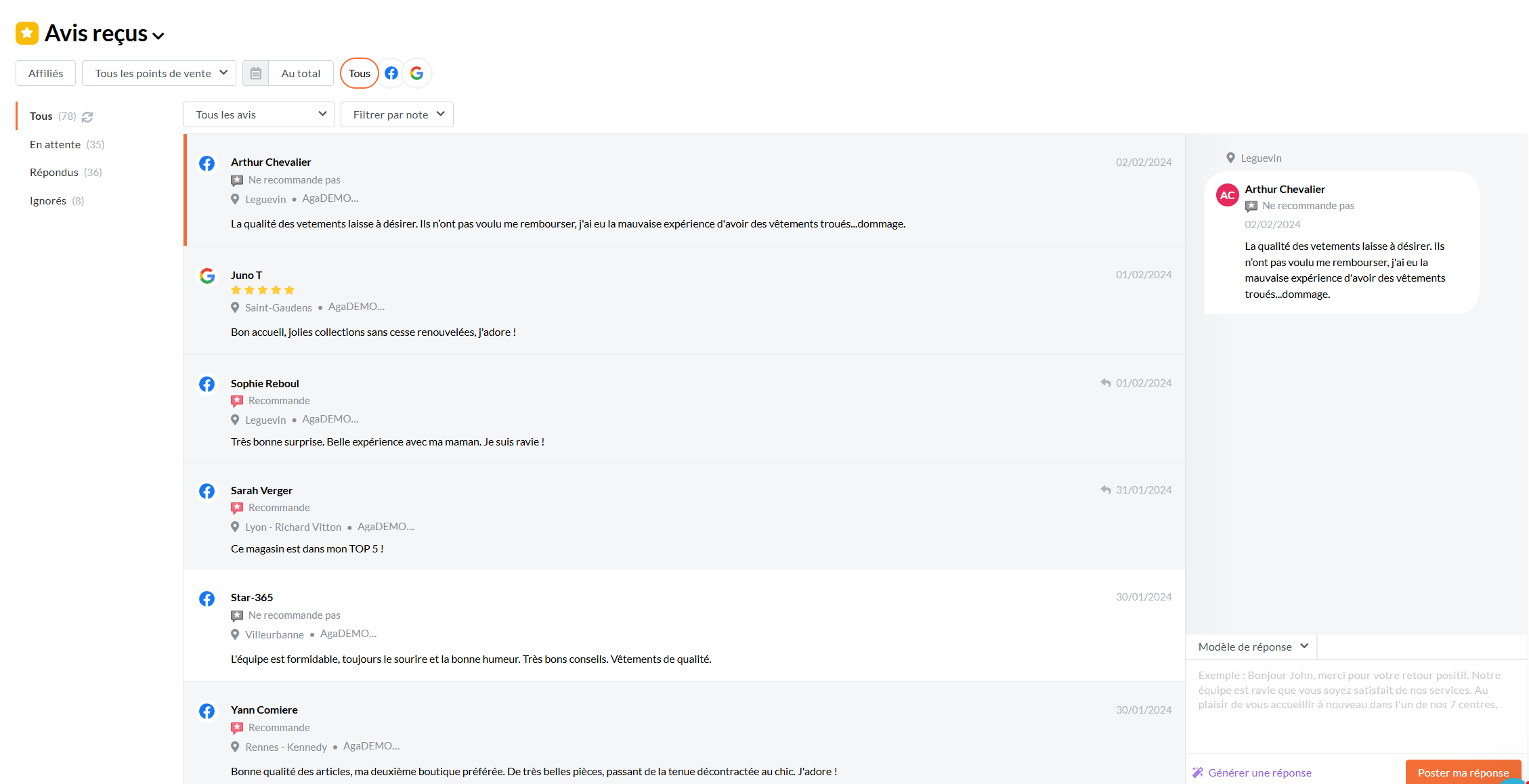Viewport: 1529px width, 784px height.
Task: Click the AC avatar in detail panel
Action: (1228, 195)
